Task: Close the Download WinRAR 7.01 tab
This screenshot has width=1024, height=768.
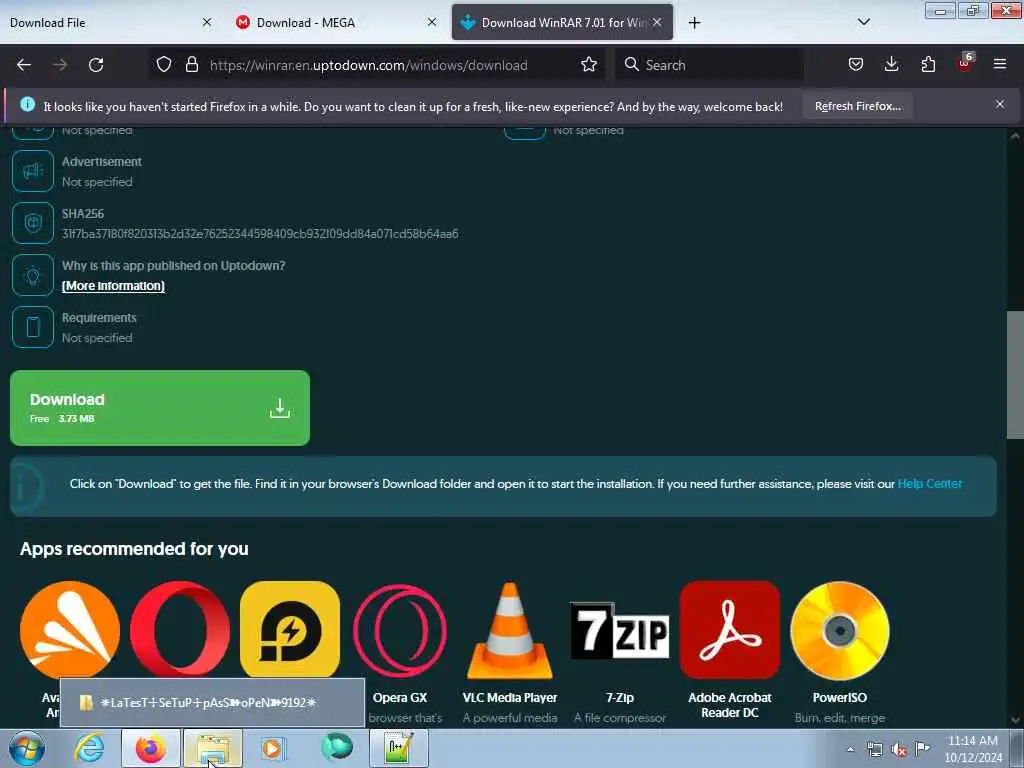Action: (x=657, y=22)
